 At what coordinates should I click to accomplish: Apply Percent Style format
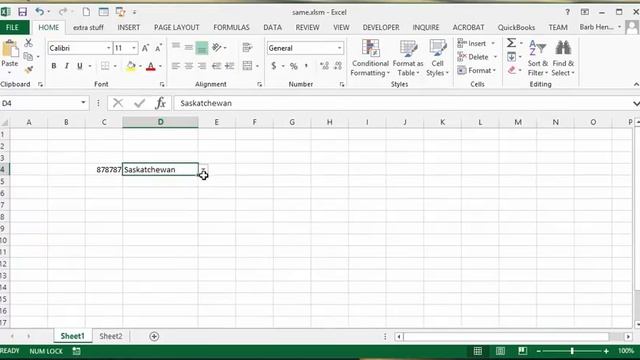[x=293, y=66]
